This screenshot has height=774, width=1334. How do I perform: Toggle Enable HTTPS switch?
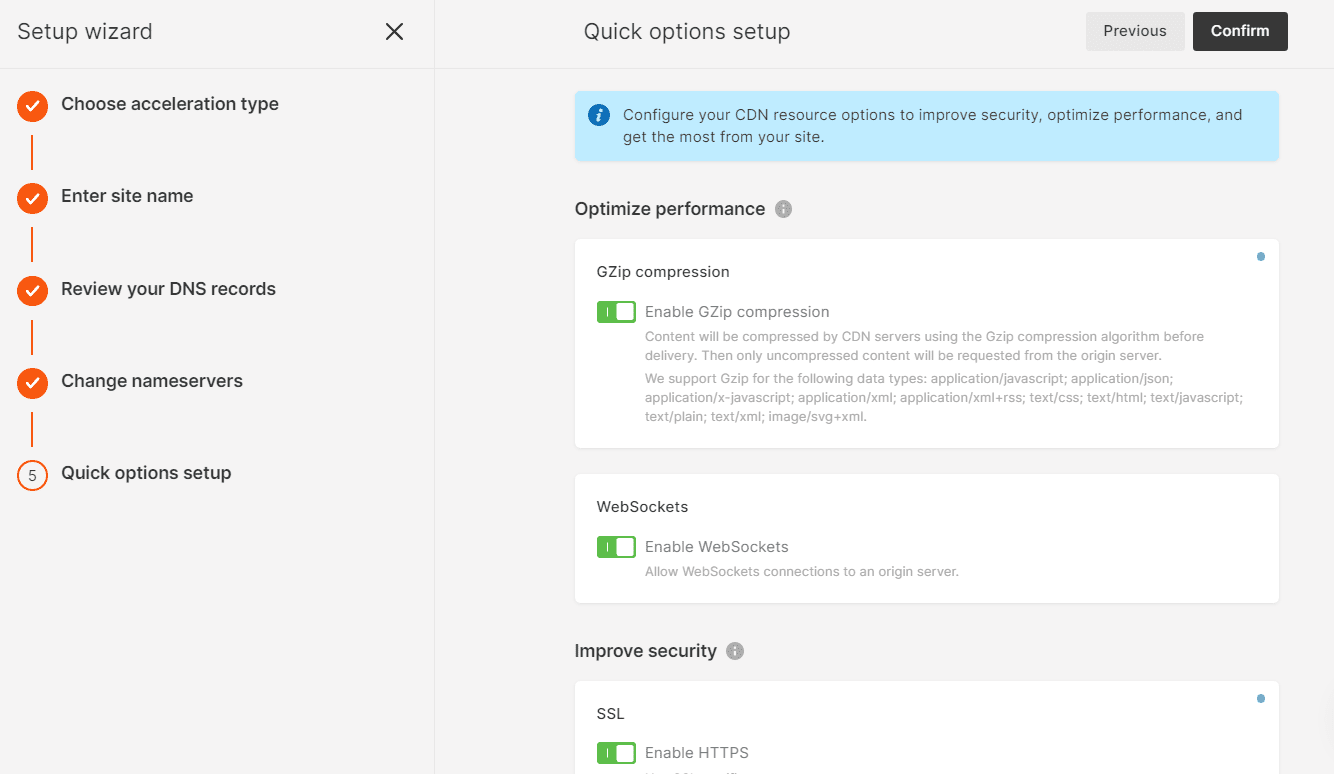(616, 753)
